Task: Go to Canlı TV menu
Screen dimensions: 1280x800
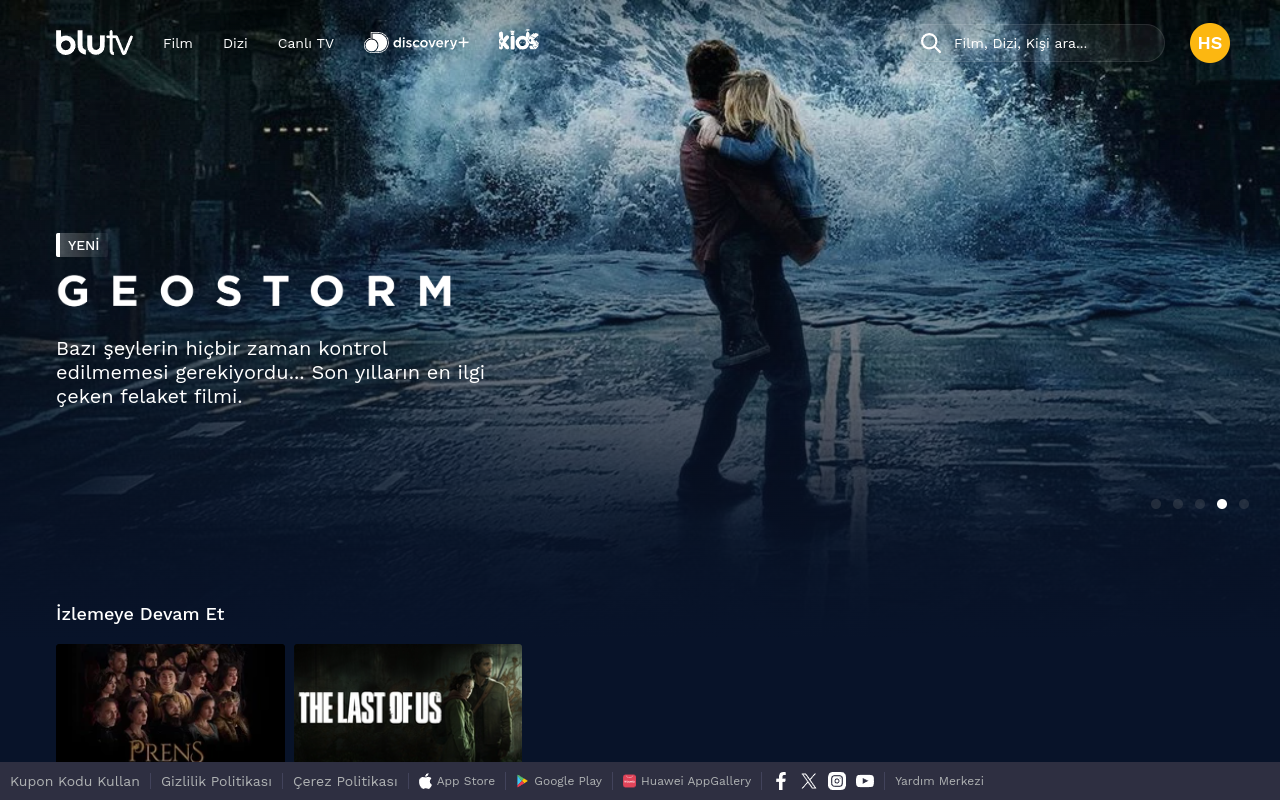Action: coord(306,43)
